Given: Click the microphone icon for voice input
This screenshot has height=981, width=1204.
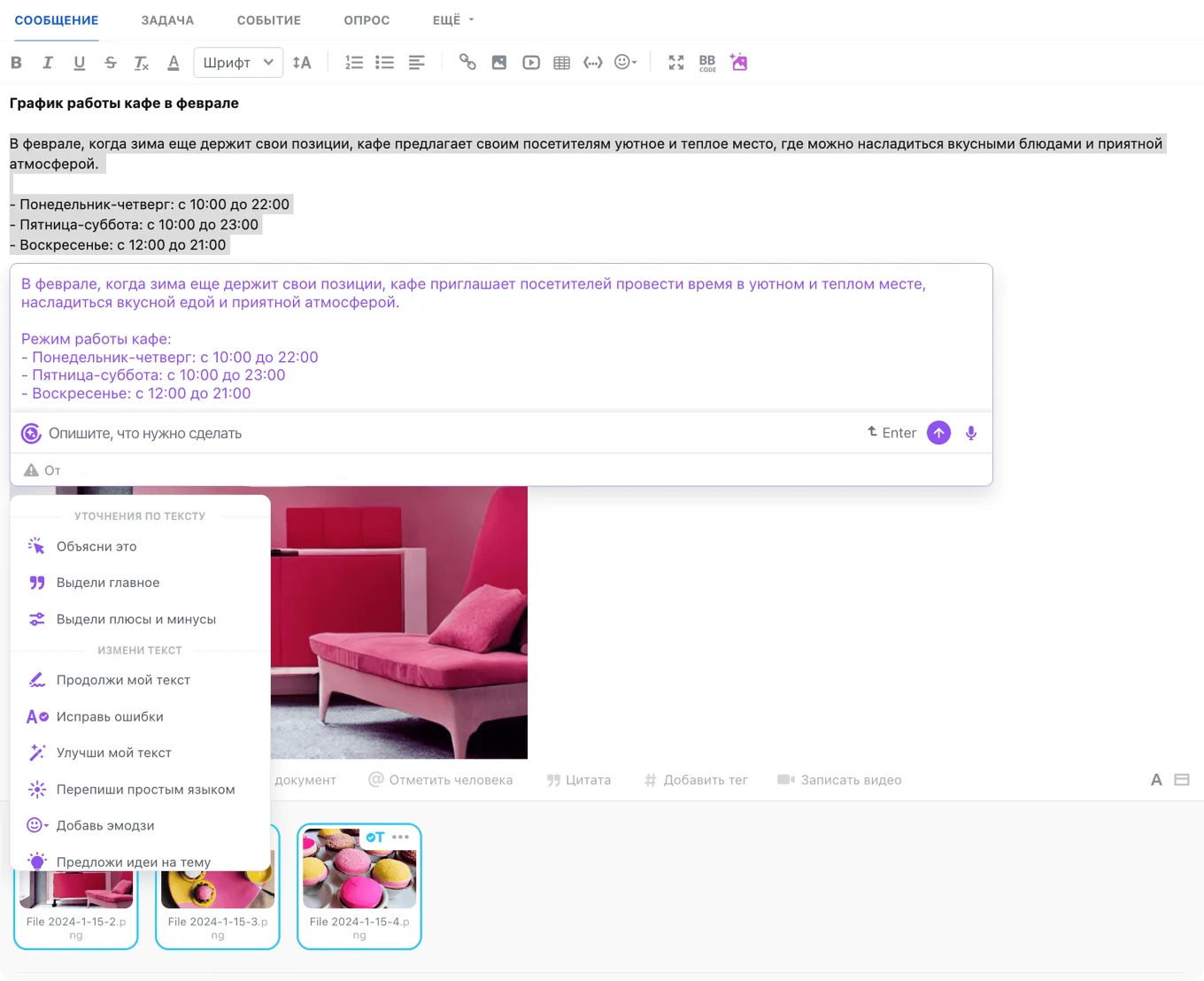Looking at the screenshot, I should pos(970,433).
